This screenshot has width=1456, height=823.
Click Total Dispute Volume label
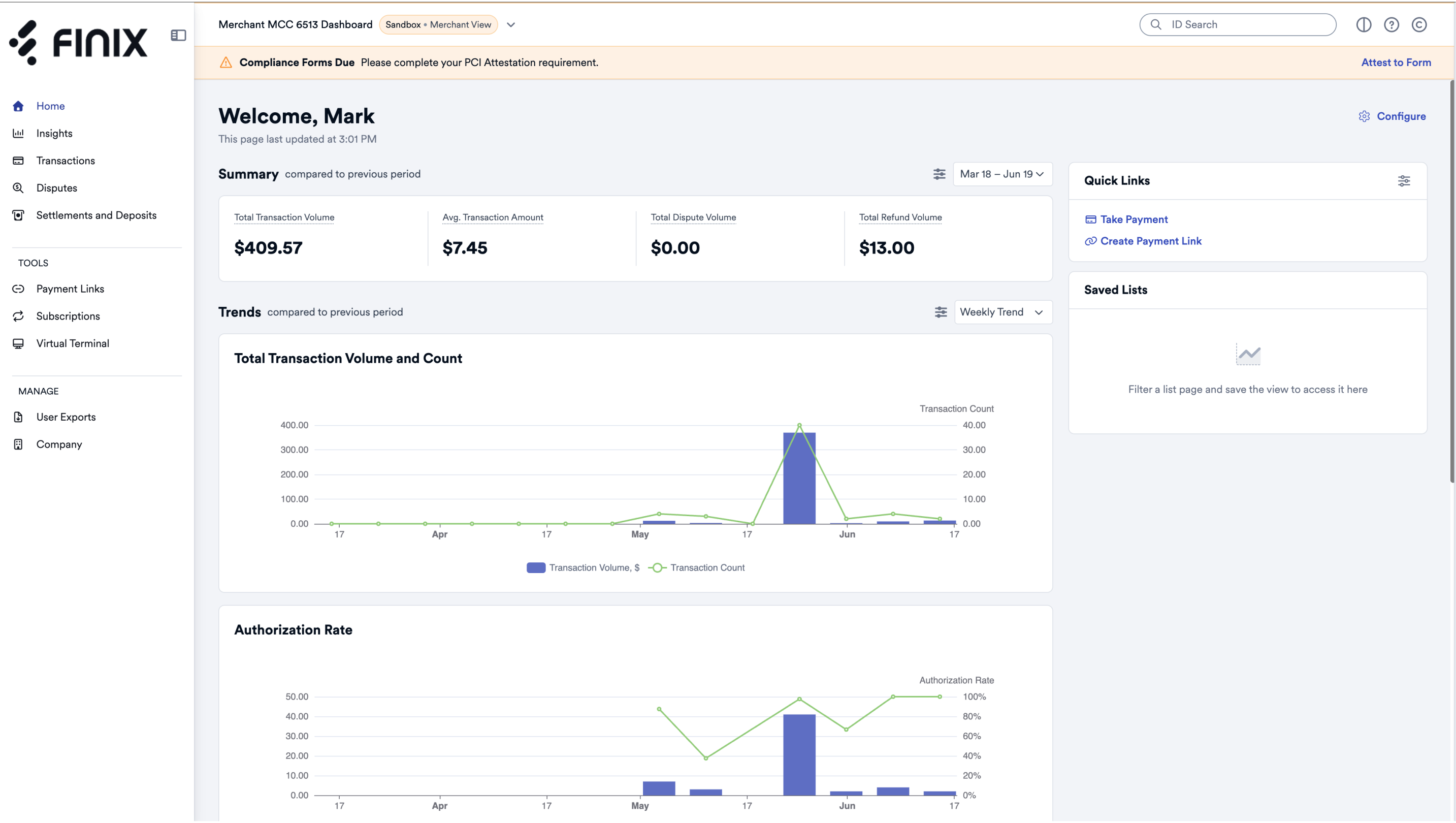(693, 217)
